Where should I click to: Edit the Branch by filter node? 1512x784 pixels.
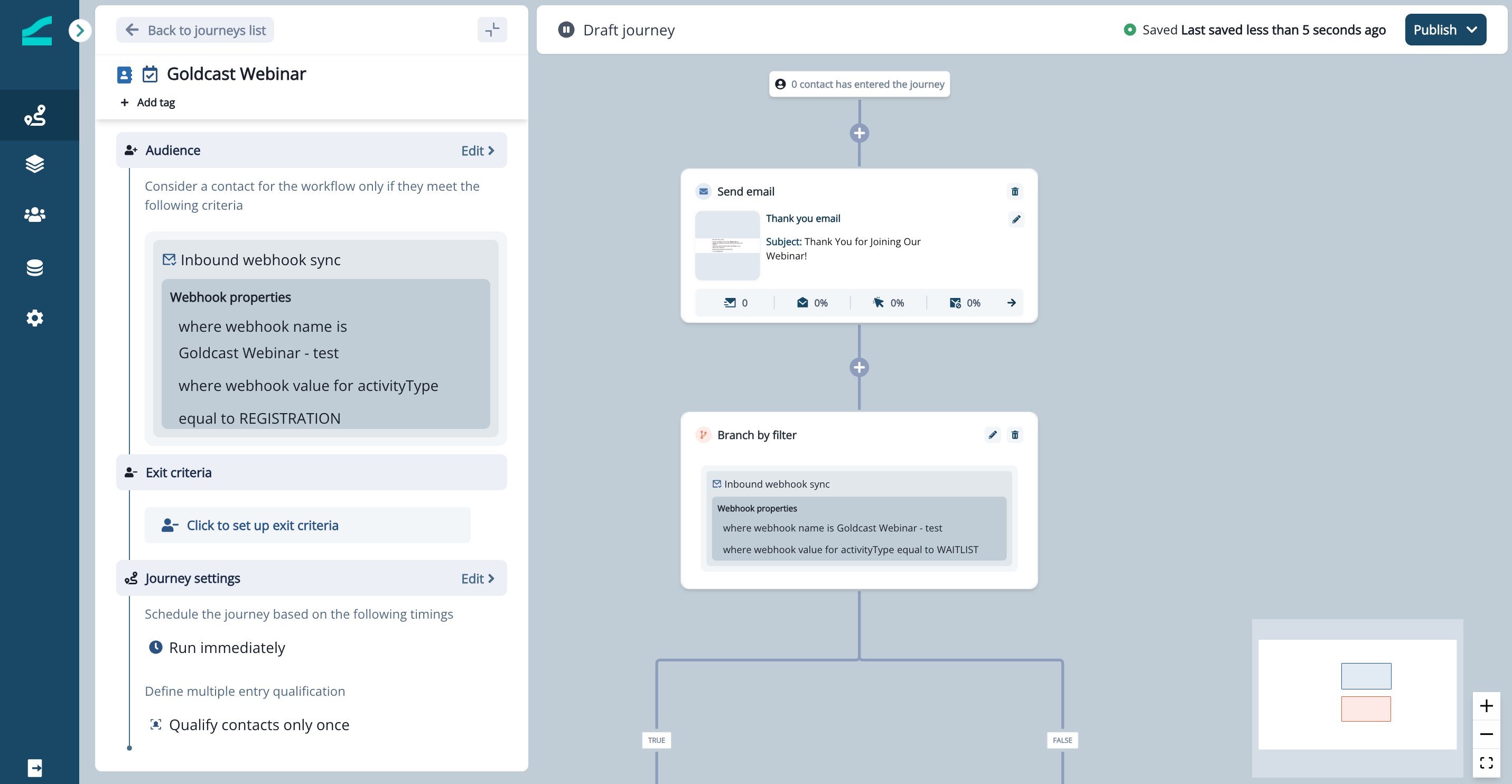(993, 435)
